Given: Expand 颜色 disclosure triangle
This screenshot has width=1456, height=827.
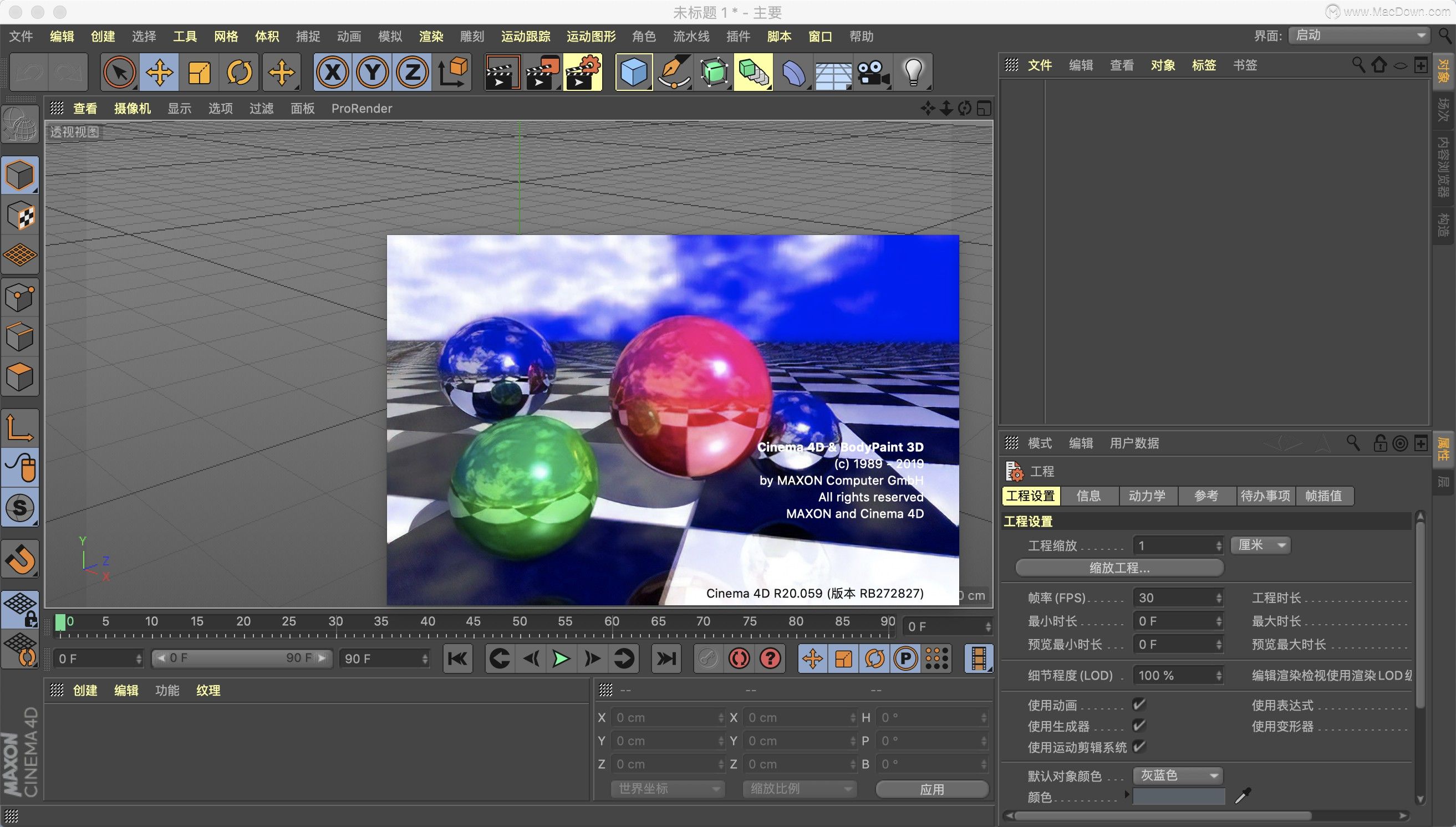Looking at the screenshot, I should tap(1127, 795).
